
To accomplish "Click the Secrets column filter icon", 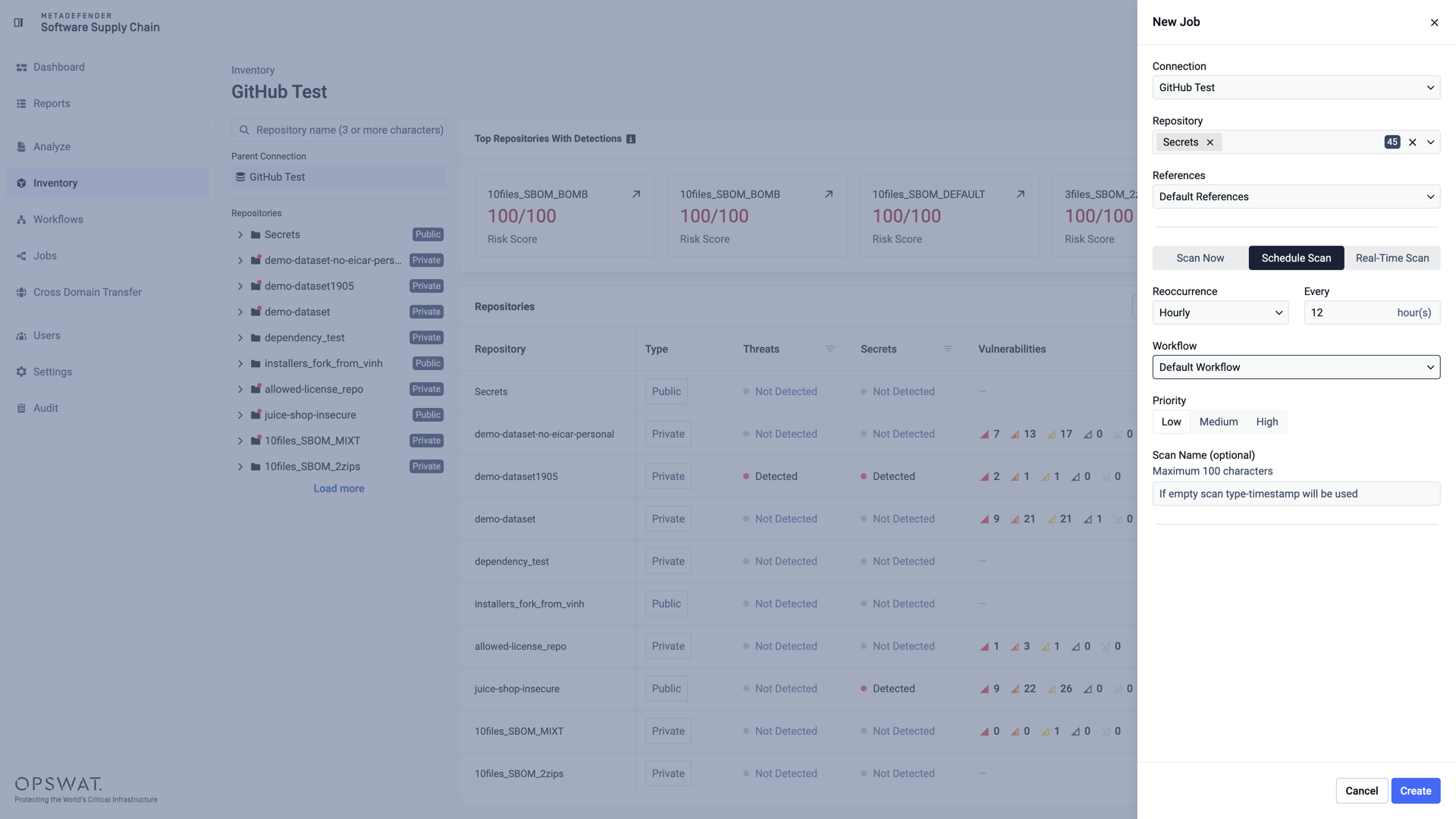I will 948,349.
